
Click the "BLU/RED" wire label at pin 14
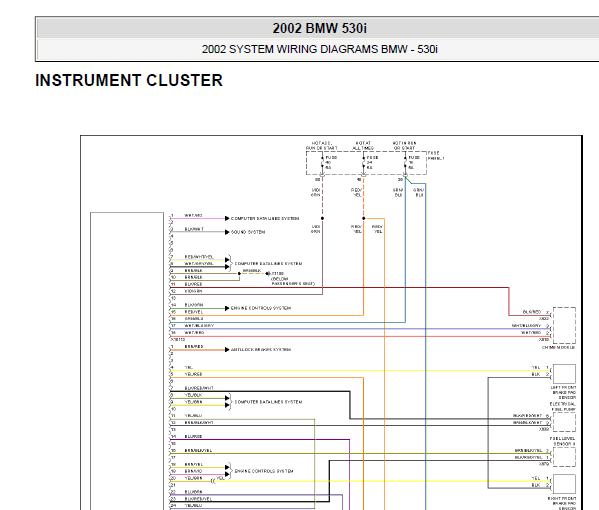193,436
